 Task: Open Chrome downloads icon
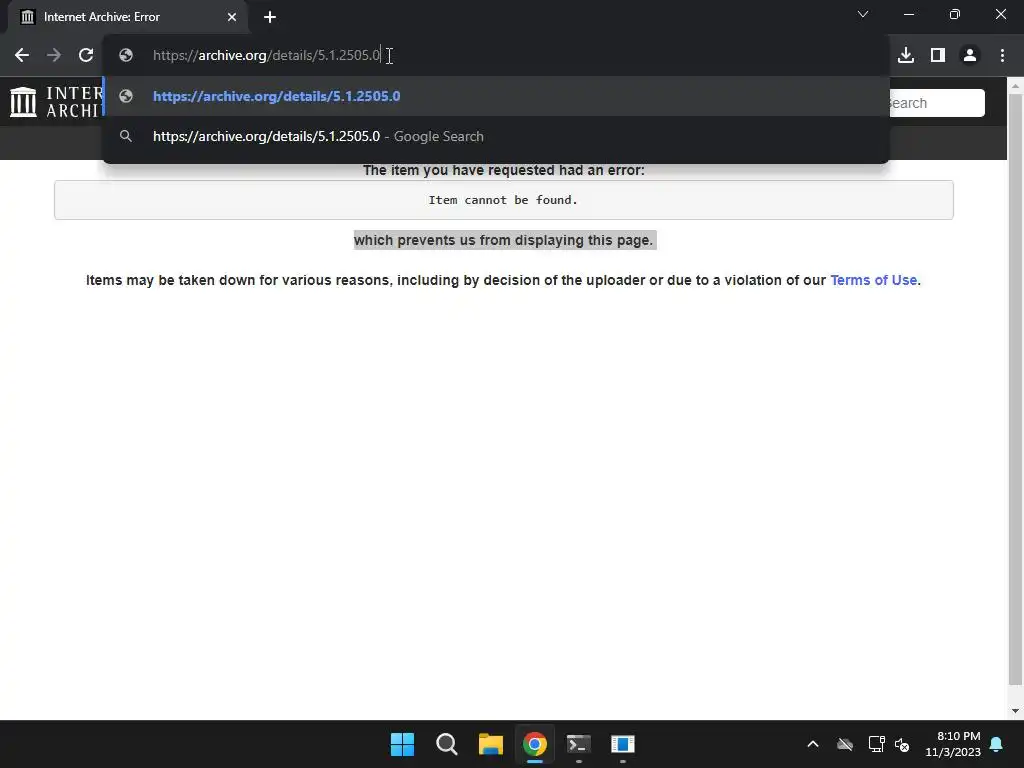[906, 56]
